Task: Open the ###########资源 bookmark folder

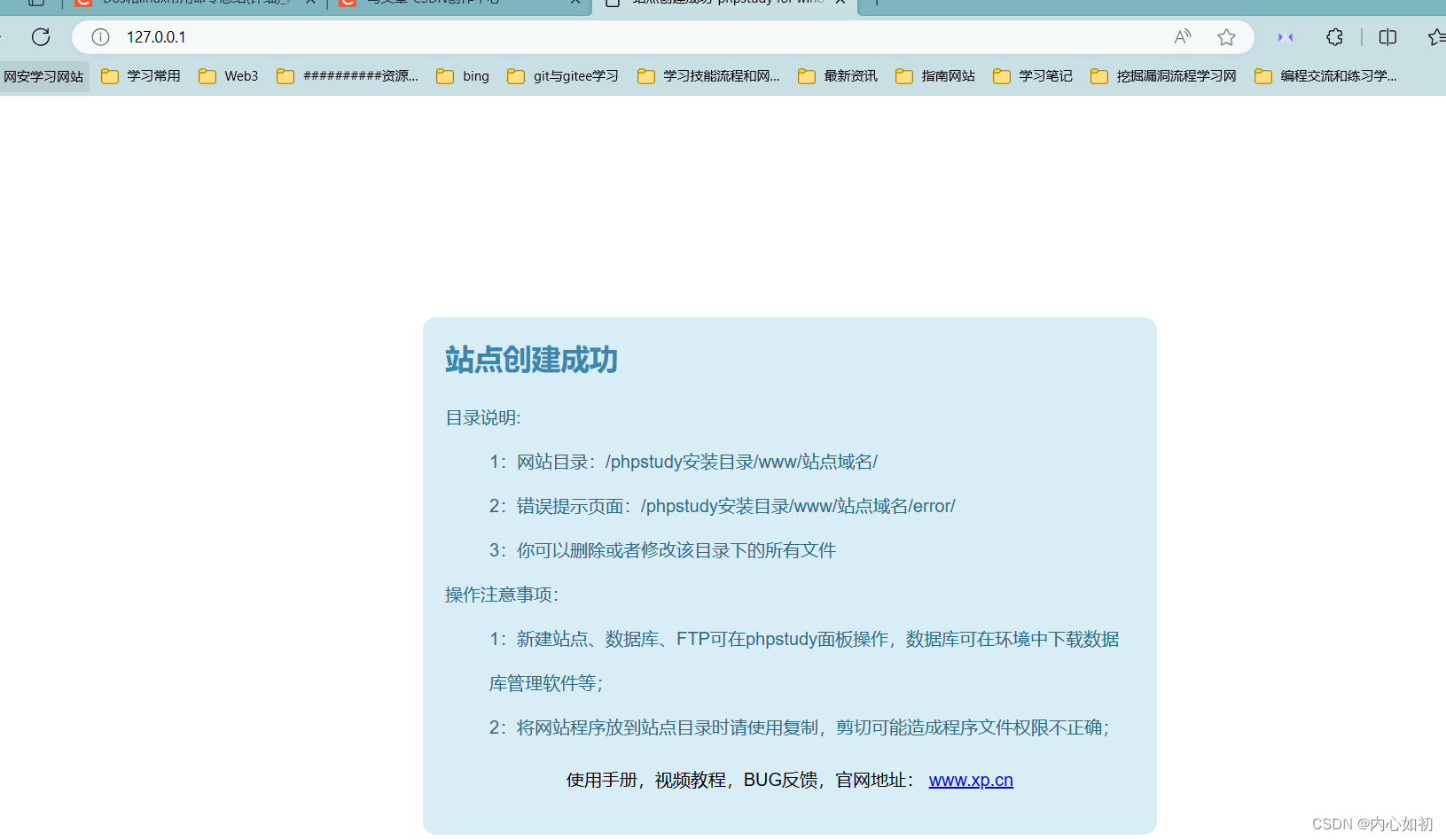Action: tap(348, 76)
